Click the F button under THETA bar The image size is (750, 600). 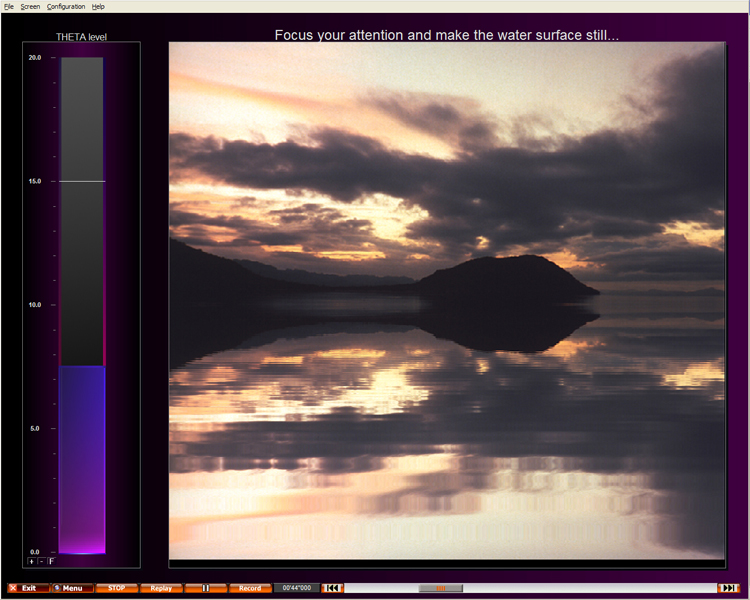(51, 562)
